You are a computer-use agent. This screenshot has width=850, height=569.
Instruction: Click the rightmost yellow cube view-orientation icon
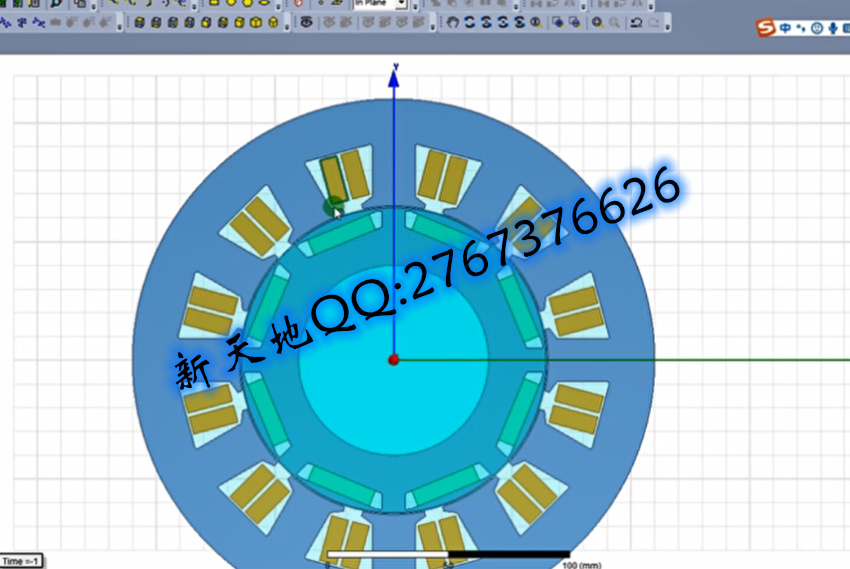point(273,23)
